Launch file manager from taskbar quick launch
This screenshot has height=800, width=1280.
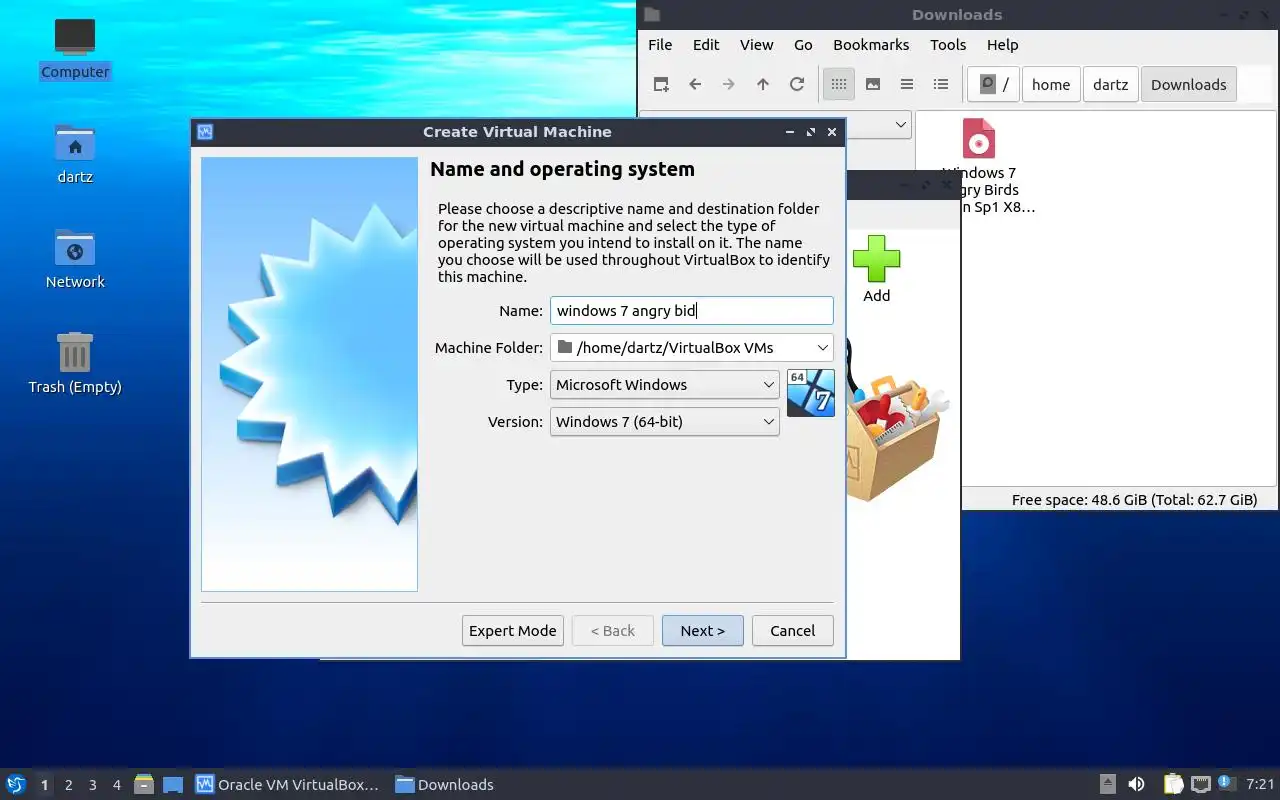pyautogui.click(x=144, y=784)
